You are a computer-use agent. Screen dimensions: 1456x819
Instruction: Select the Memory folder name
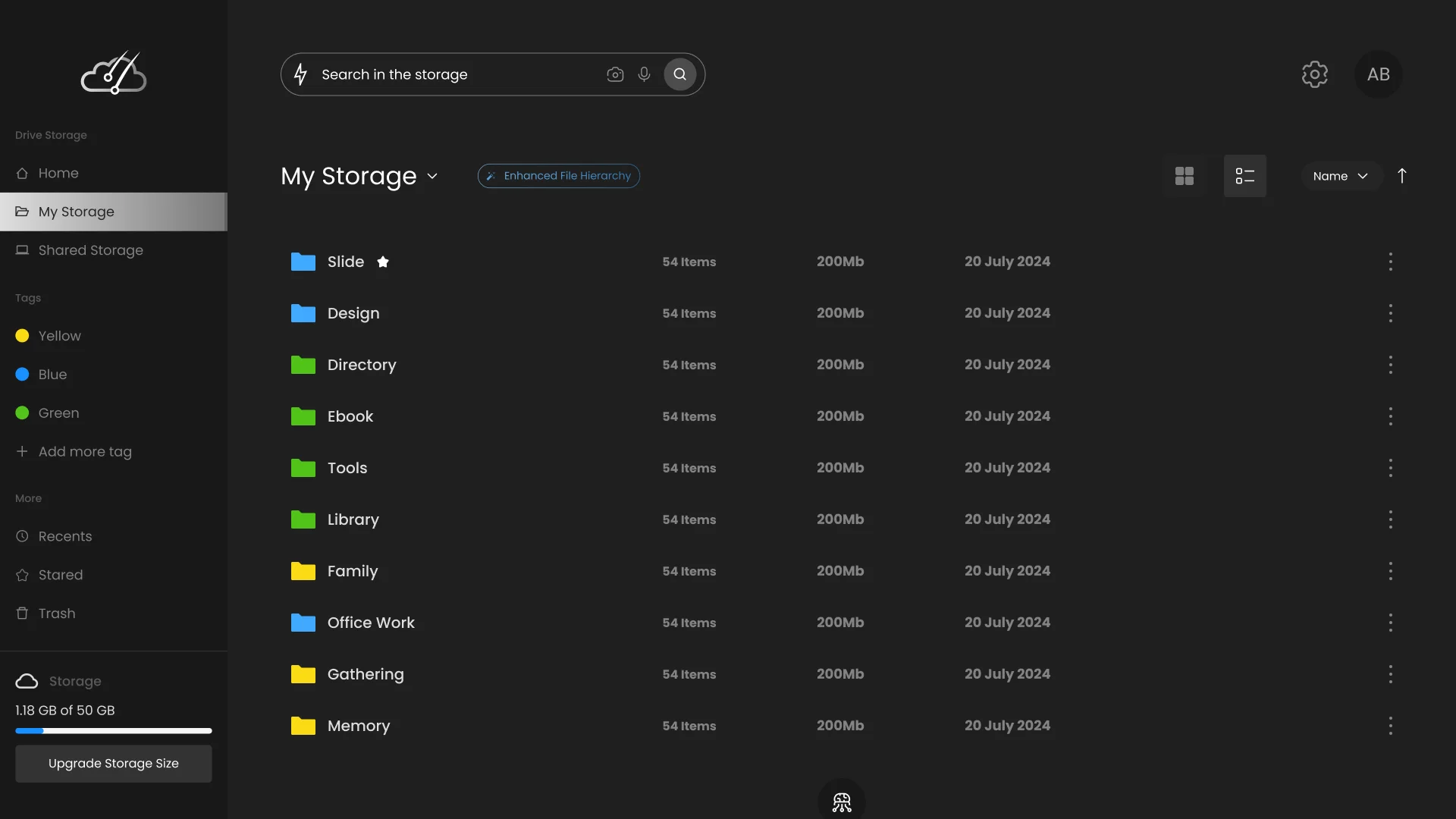pos(359,726)
